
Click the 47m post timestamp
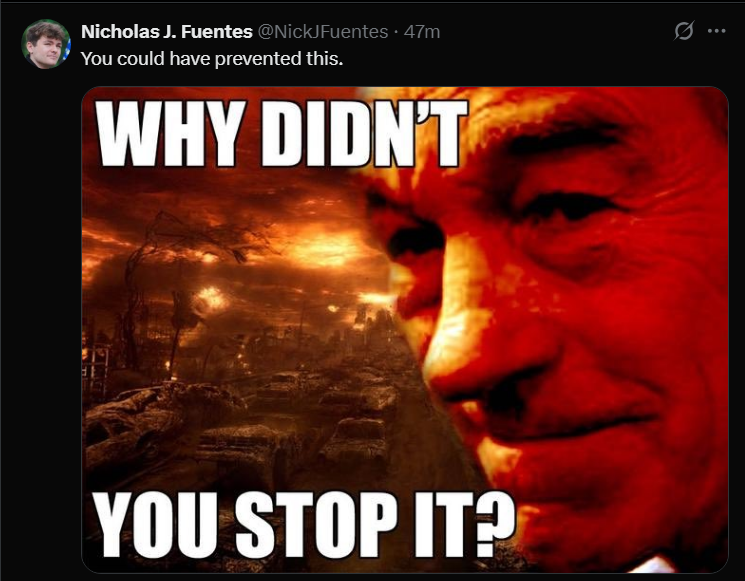(422, 32)
